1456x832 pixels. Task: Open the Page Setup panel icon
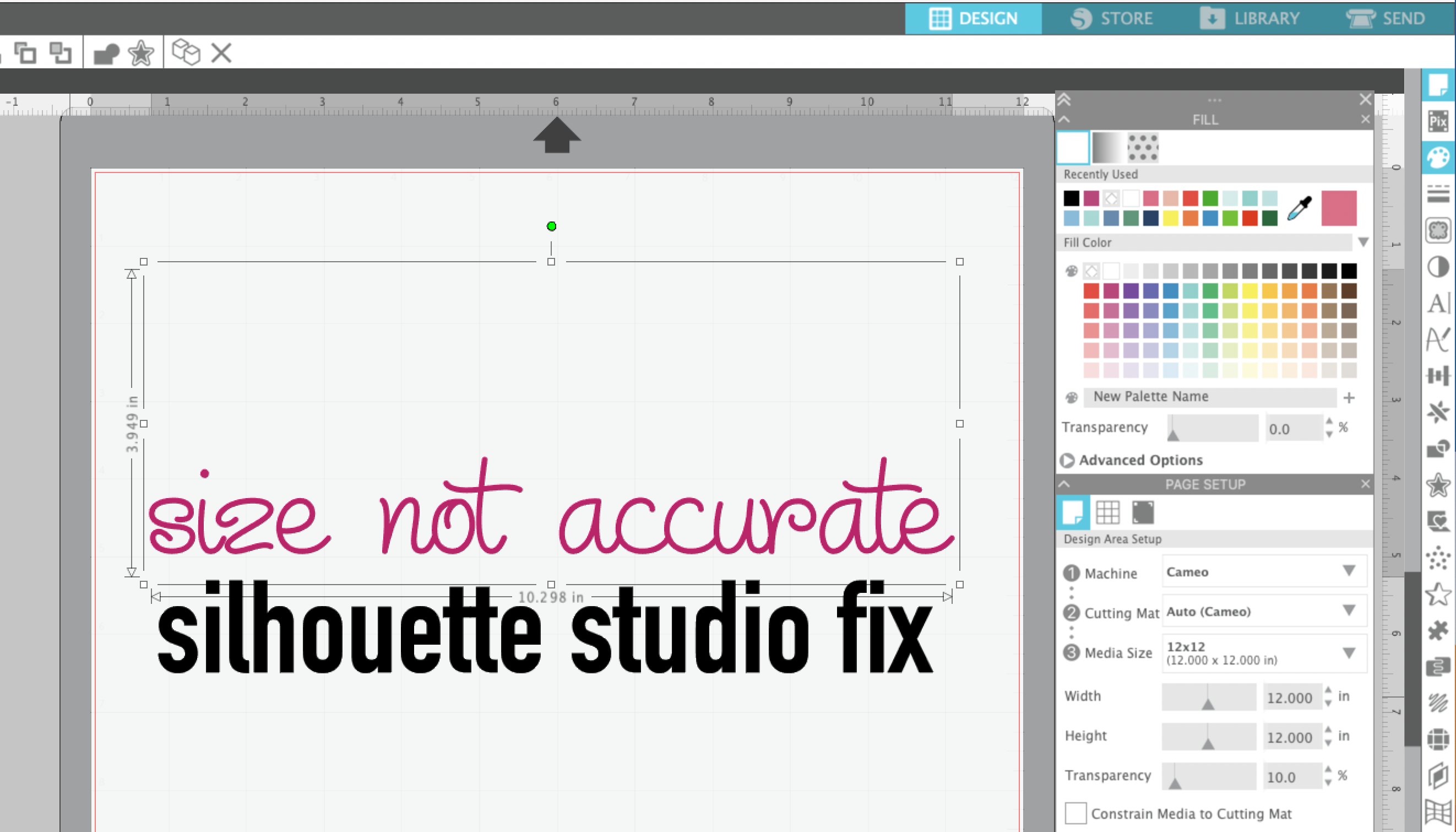tap(1439, 85)
